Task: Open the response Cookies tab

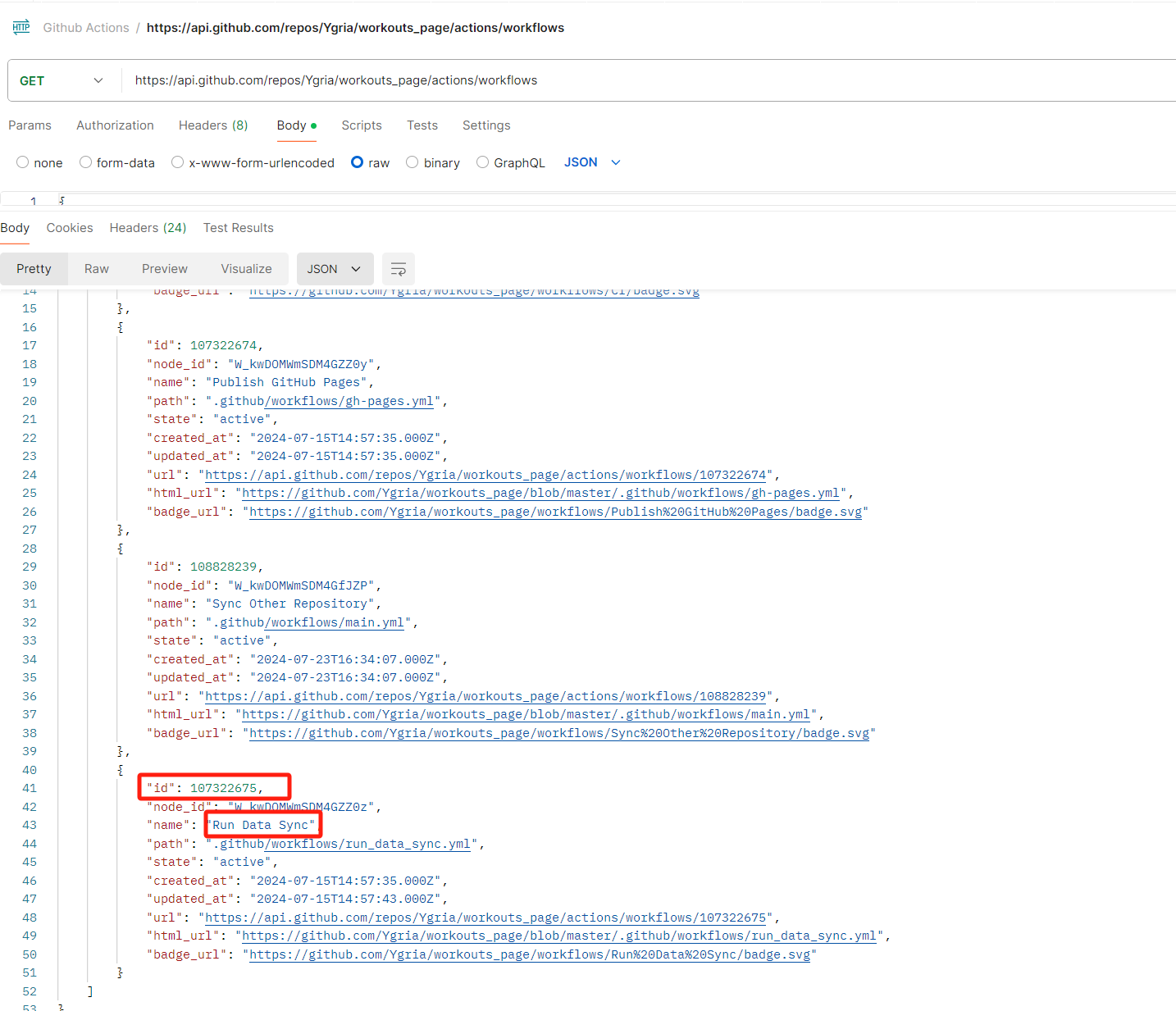Action: point(70,228)
